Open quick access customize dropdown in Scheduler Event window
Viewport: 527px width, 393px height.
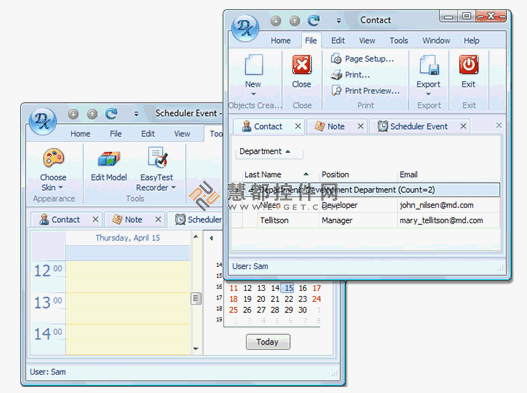(136, 114)
